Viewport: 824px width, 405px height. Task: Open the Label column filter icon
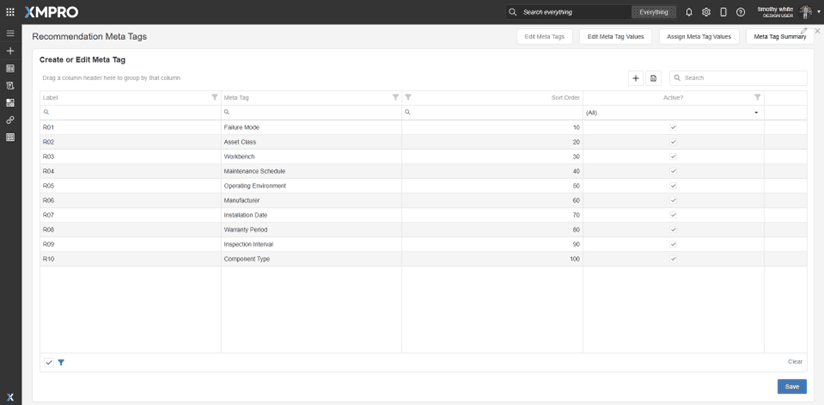point(215,97)
